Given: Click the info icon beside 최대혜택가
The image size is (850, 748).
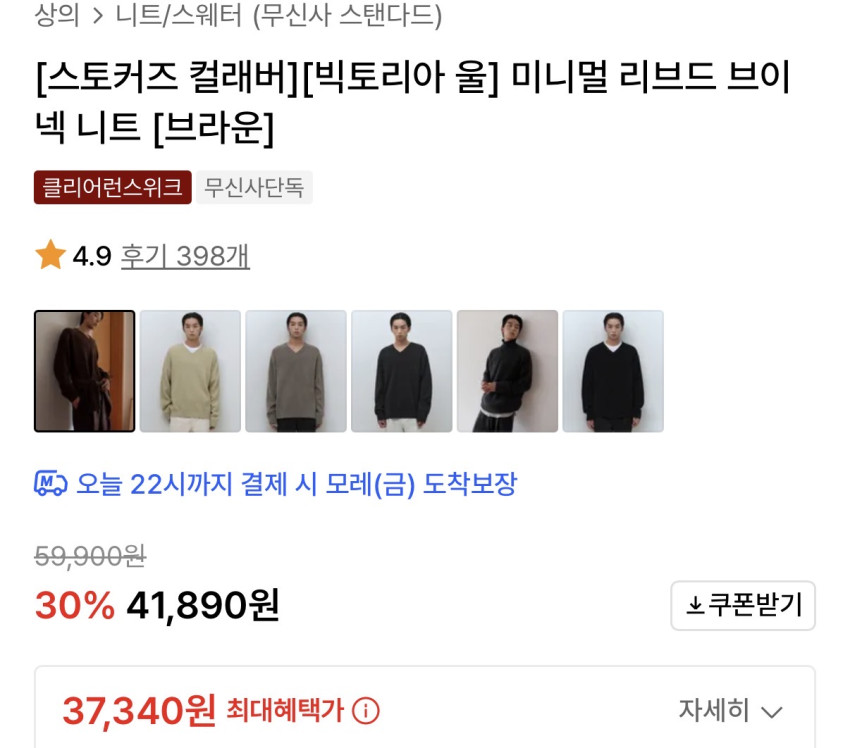Looking at the screenshot, I should click(366, 710).
